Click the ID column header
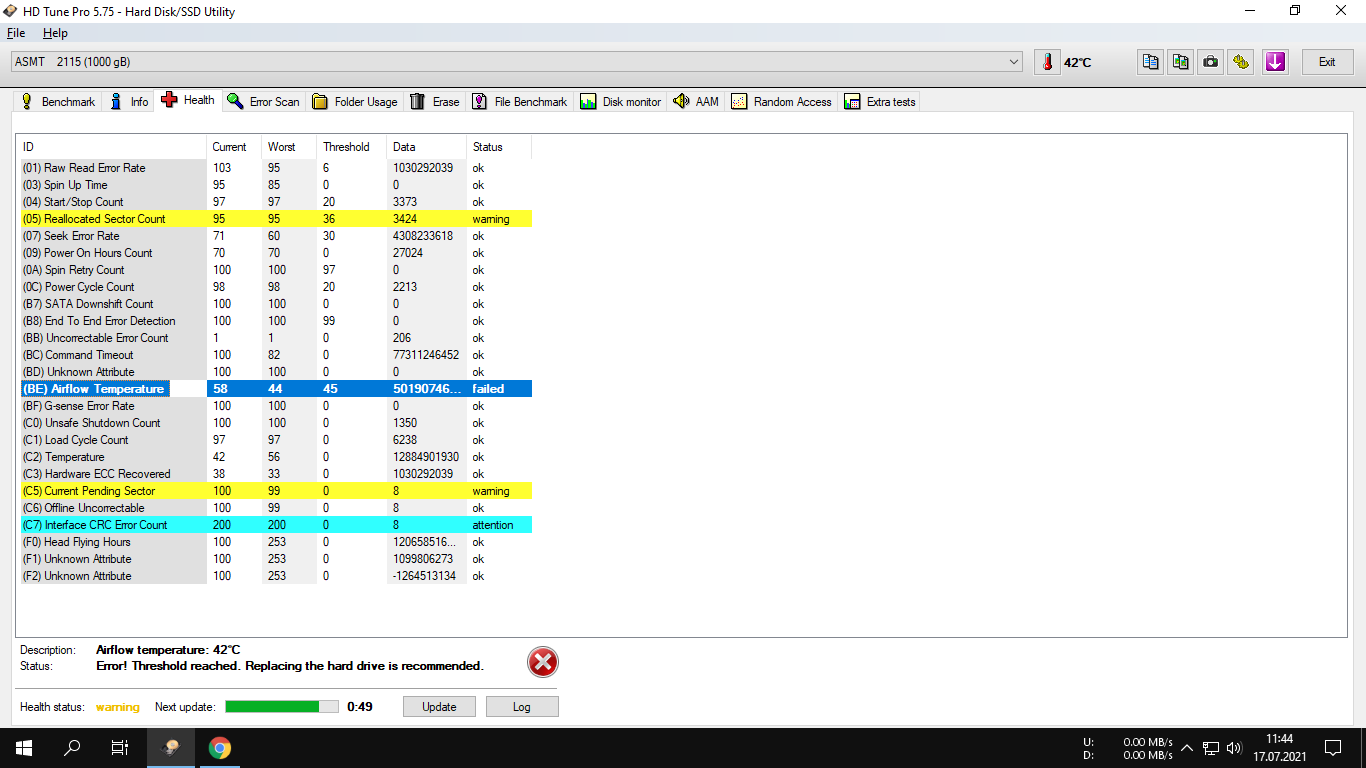This screenshot has width=1366, height=768. [113, 147]
